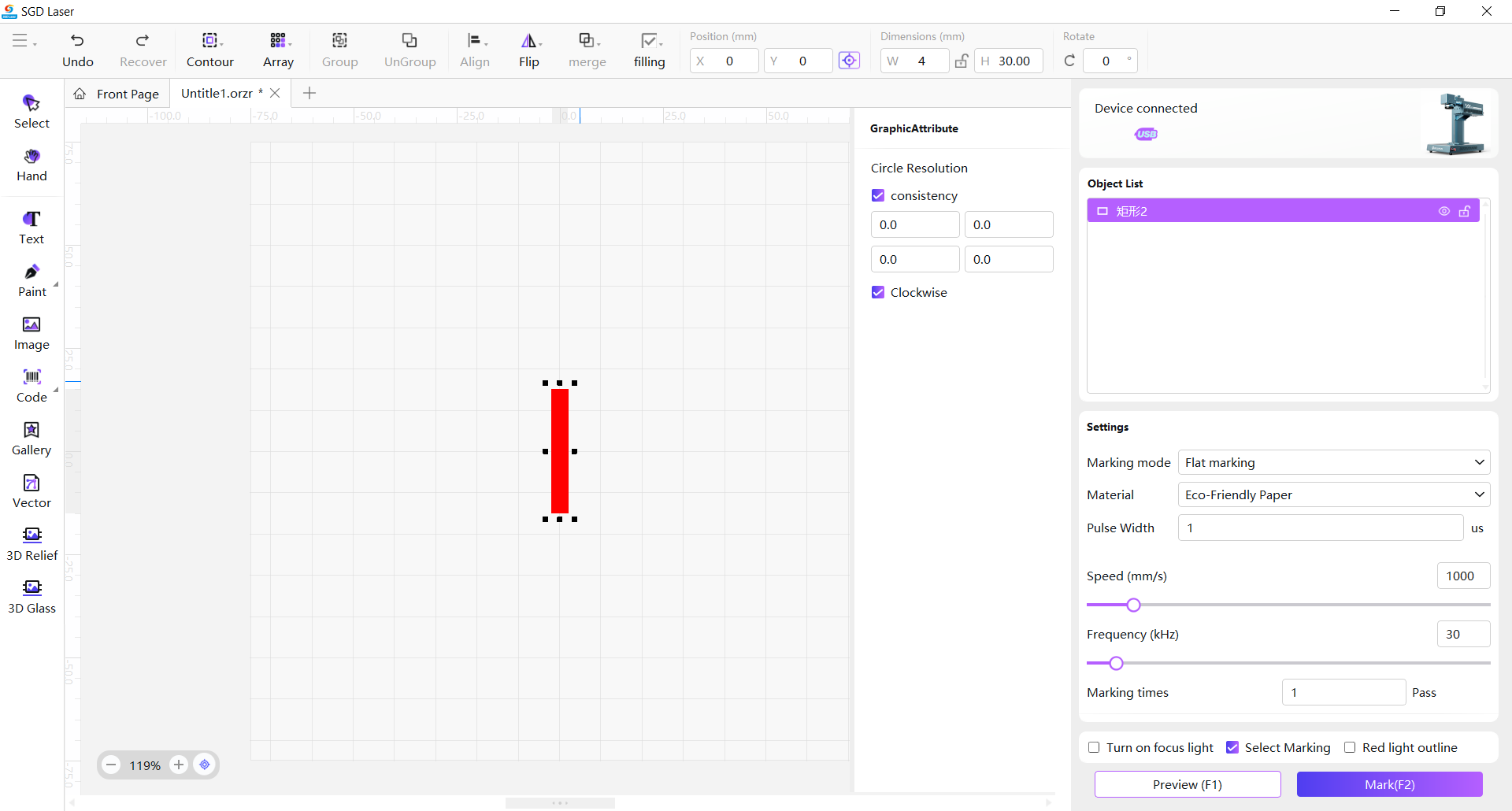
Task: Expand the Marking mode dropdown
Action: (1334, 462)
